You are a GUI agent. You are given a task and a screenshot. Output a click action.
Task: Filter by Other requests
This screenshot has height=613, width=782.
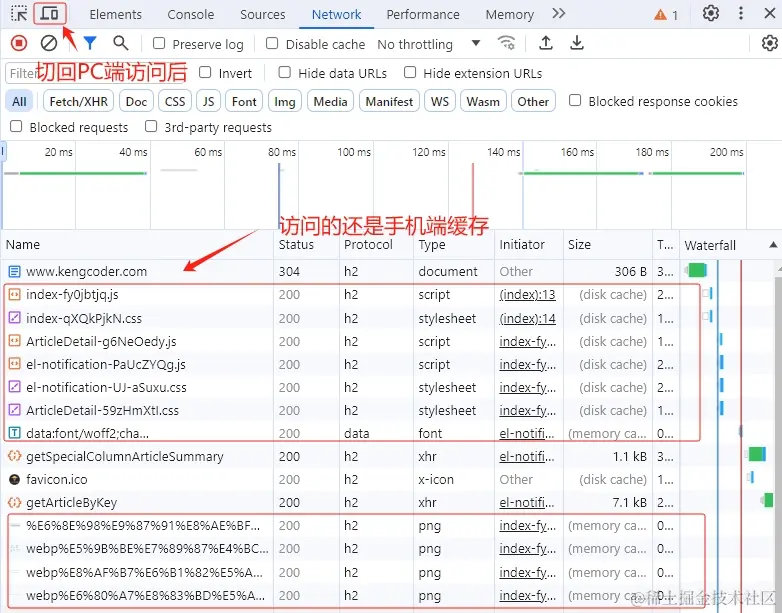pyautogui.click(x=533, y=101)
